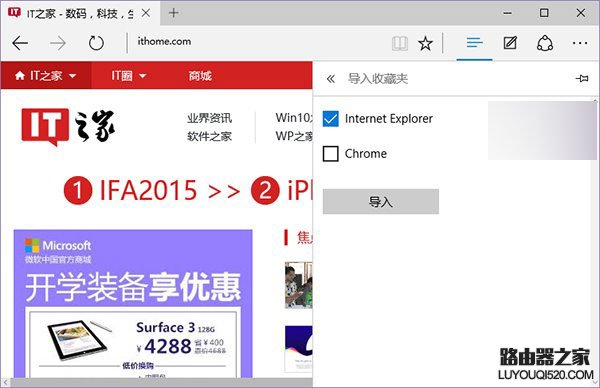Image resolution: width=600 pixels, height=388 pixels.
Task: Add page to favorites star icon
Action: (425, 43)
